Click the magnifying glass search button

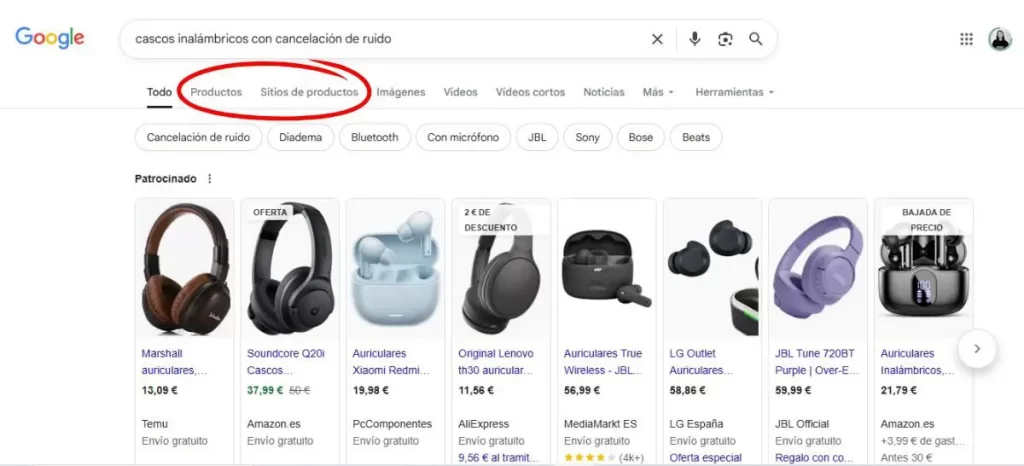756,39
